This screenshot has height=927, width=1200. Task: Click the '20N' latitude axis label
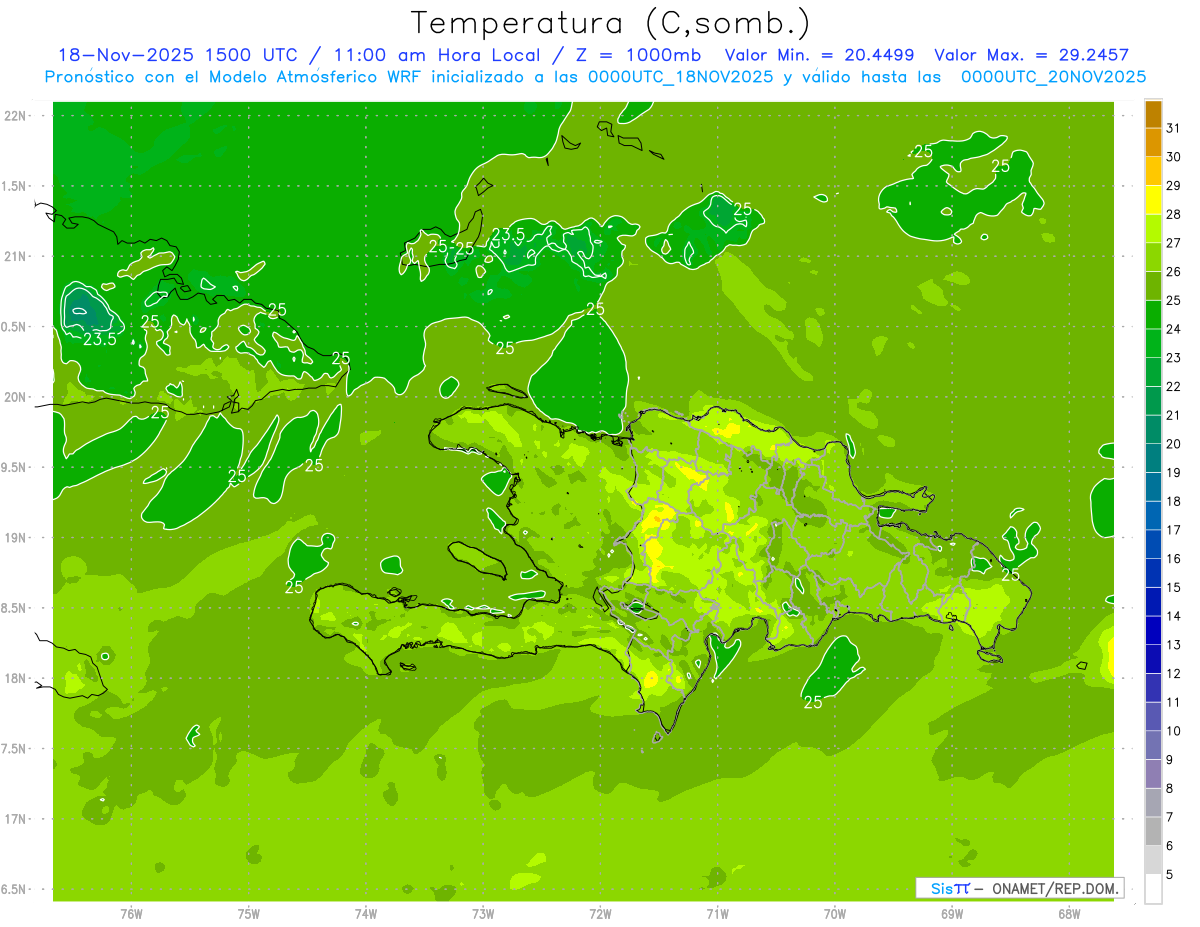coord(15,397)
